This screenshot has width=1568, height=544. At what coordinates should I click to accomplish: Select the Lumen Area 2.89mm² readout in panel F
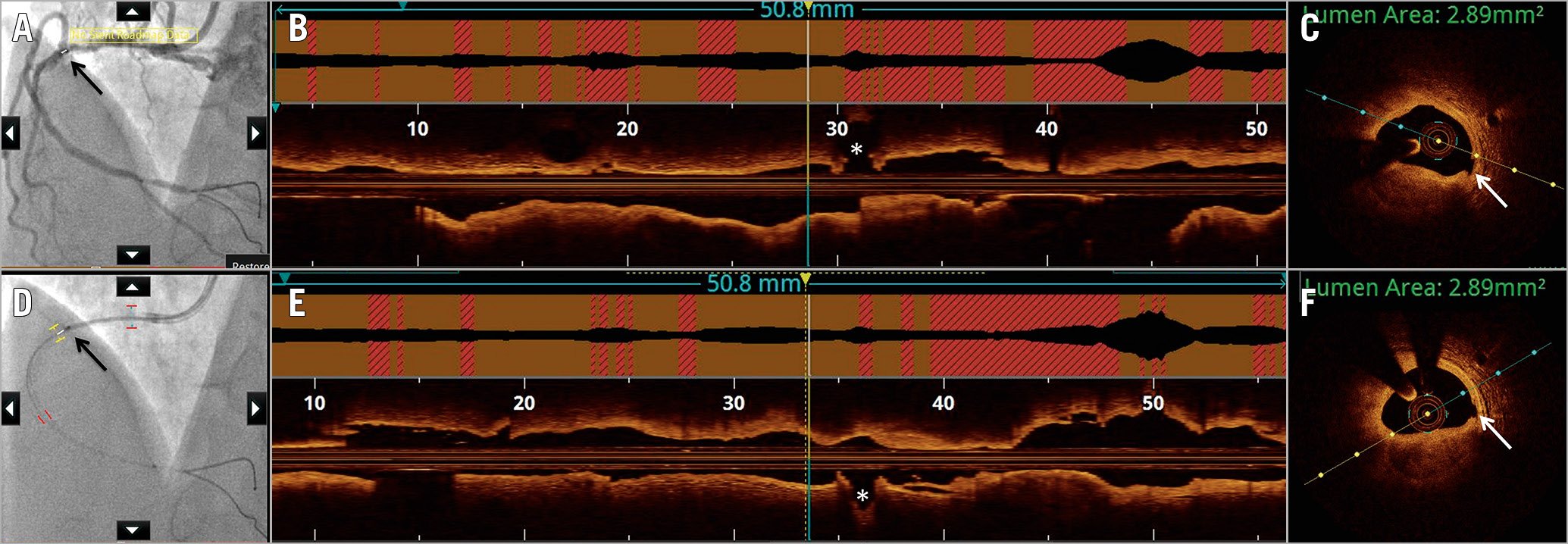click(1425, 288)
